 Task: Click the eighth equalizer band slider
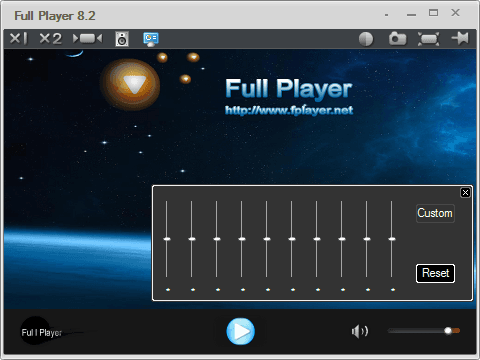(342, 239)
